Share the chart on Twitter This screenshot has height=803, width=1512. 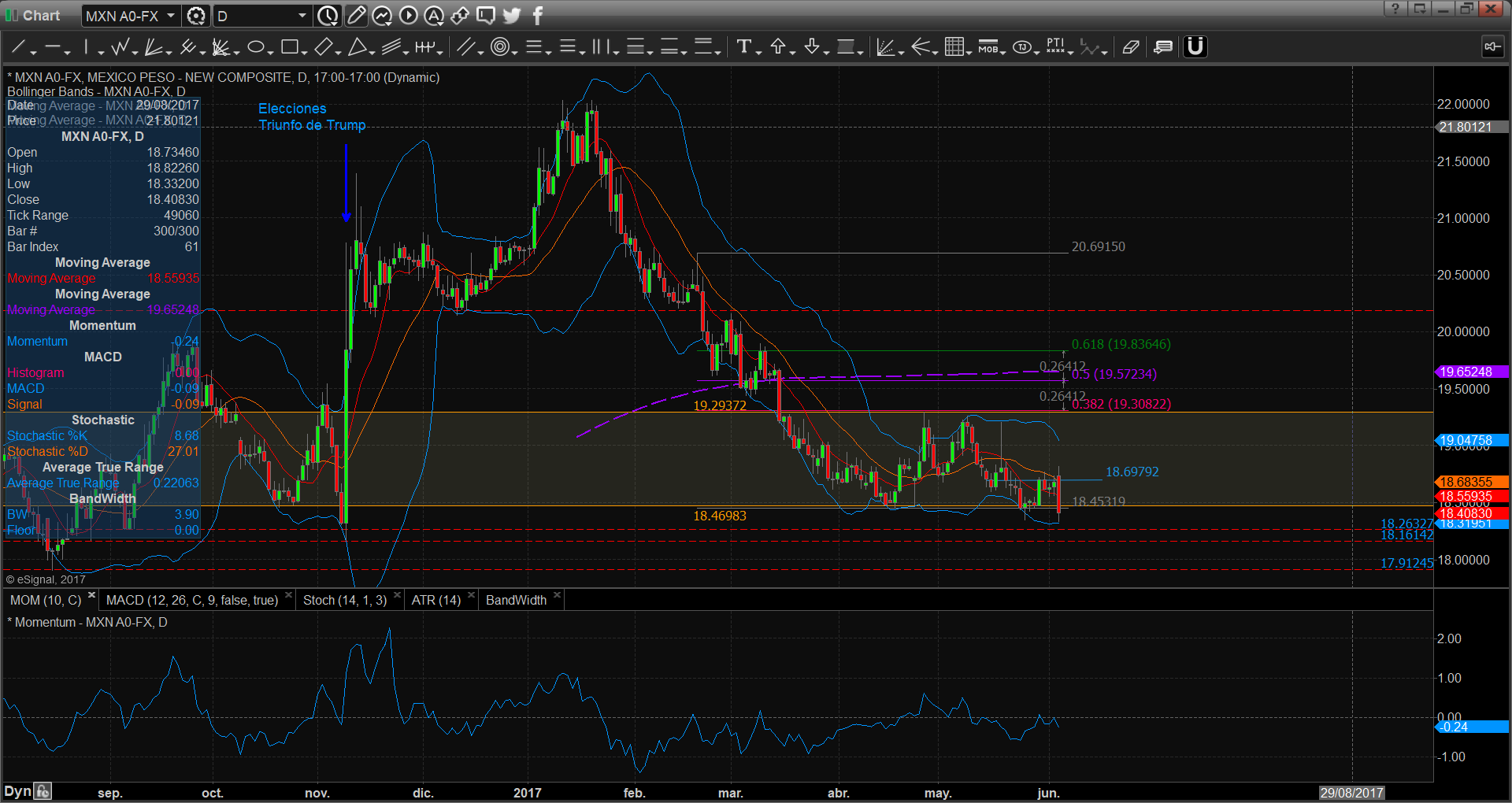click(512, 16)
